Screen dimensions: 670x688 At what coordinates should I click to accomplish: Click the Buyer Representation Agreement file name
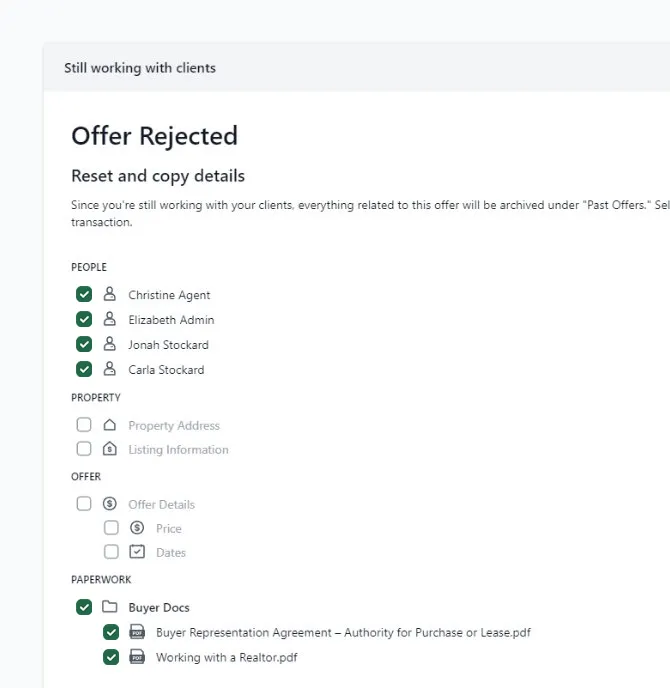[x=343, y=632]
